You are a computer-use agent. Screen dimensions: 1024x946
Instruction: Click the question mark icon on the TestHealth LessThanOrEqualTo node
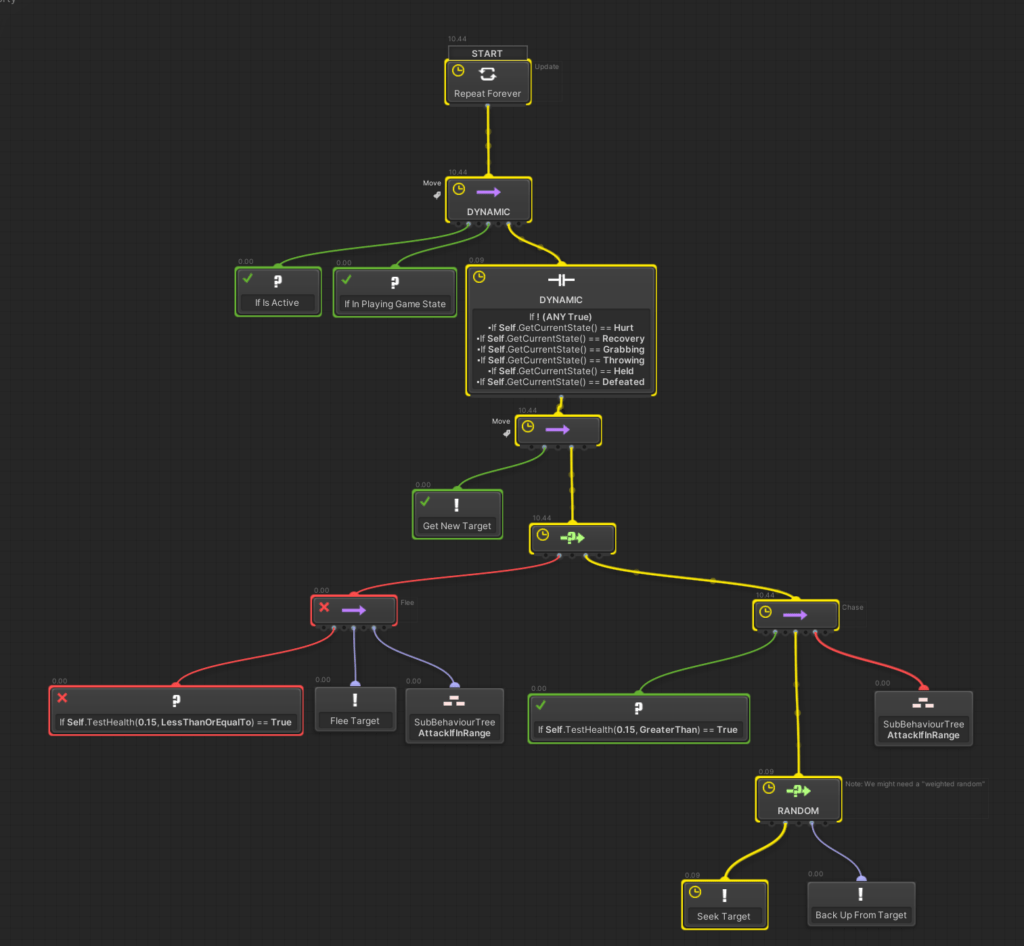click(176, 701)
